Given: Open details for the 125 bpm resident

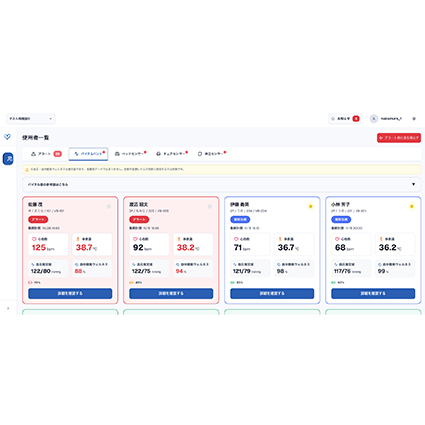Looking at the screenshot, I should click(70, 293).
